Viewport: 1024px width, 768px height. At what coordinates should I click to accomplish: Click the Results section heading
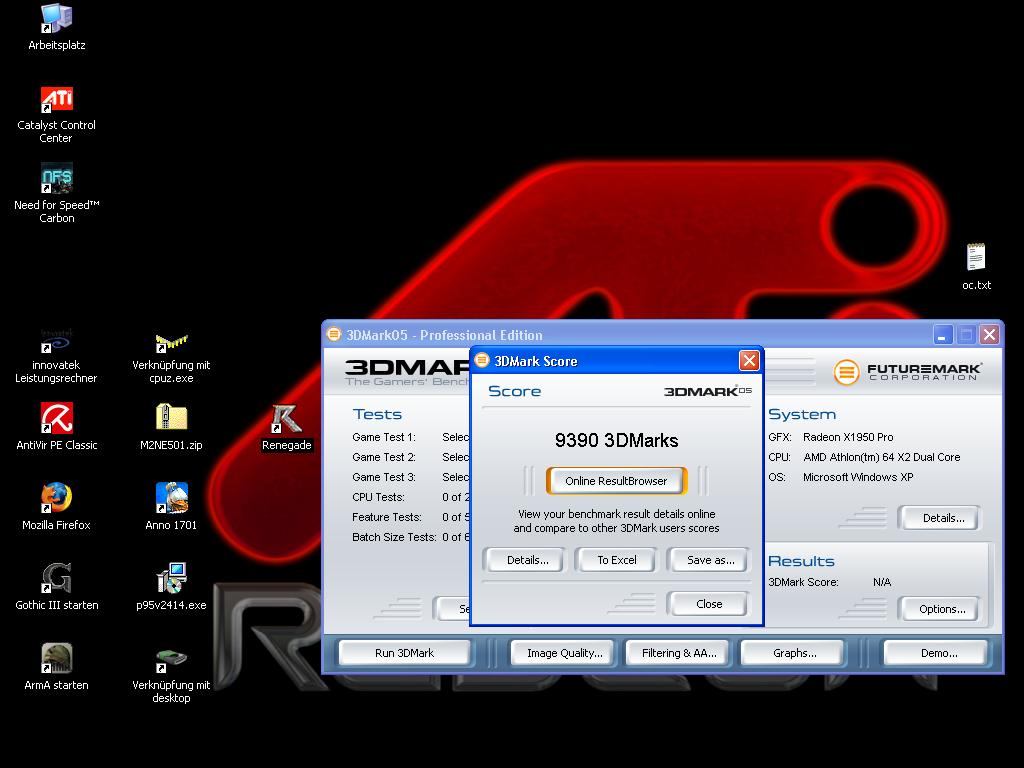(801, 562)
